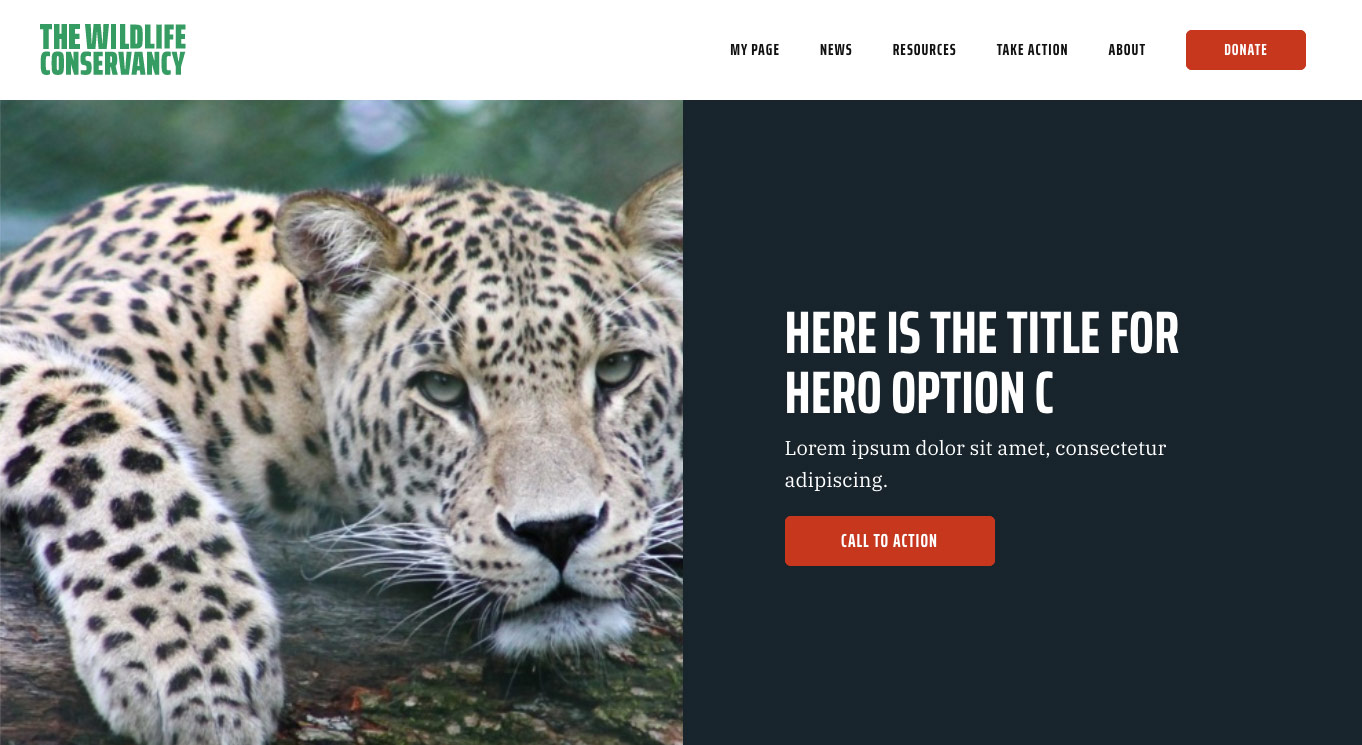Click the Call to Action button
1362x745 pixels.
pyautogui.click(x=890, y=541)
